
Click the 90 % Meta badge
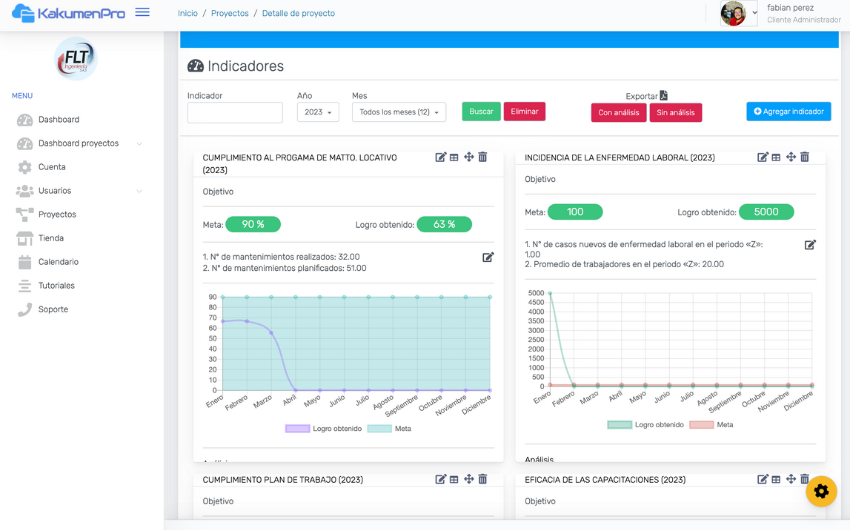pyautogui.click(x=253, y=224)
